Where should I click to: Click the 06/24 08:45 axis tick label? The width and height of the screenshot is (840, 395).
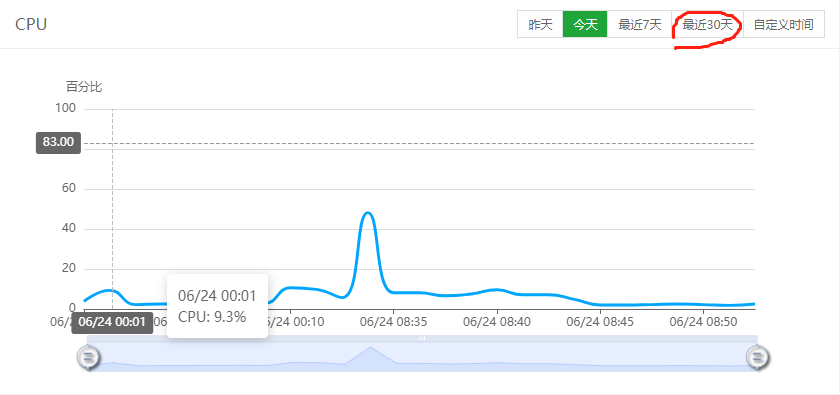point(600,322)
